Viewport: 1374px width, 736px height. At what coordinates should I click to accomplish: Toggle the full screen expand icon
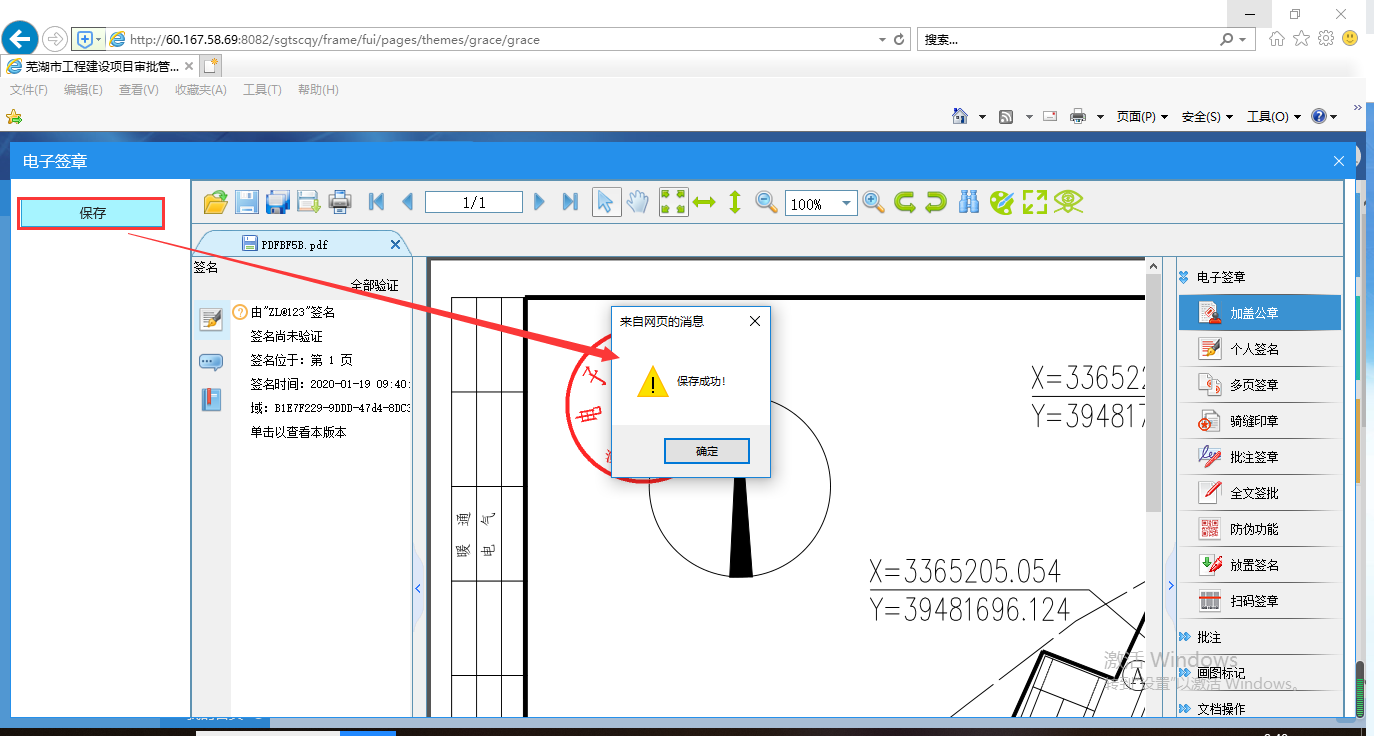point(1034,202)
